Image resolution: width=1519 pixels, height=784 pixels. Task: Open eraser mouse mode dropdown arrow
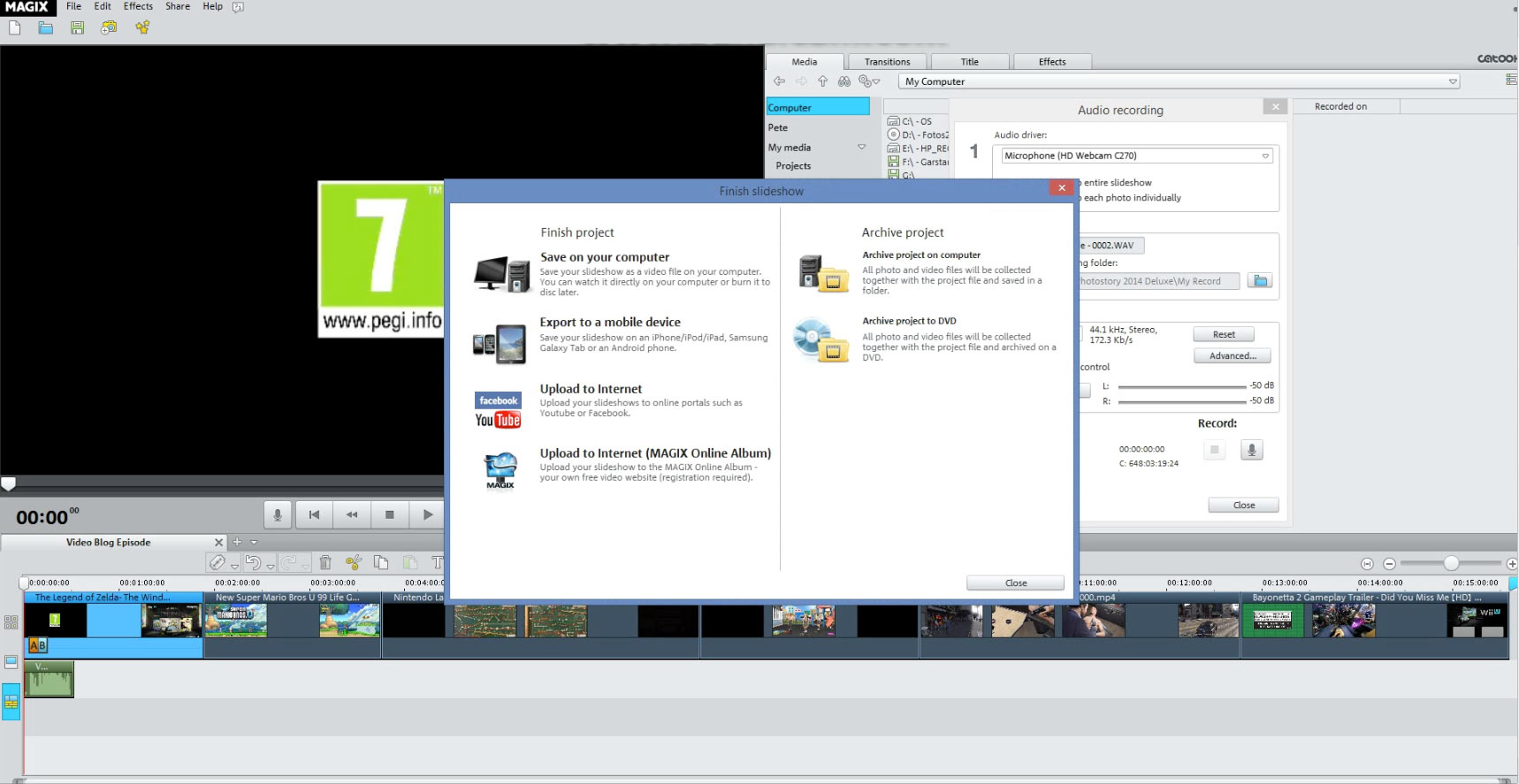[x=234, y=566]
